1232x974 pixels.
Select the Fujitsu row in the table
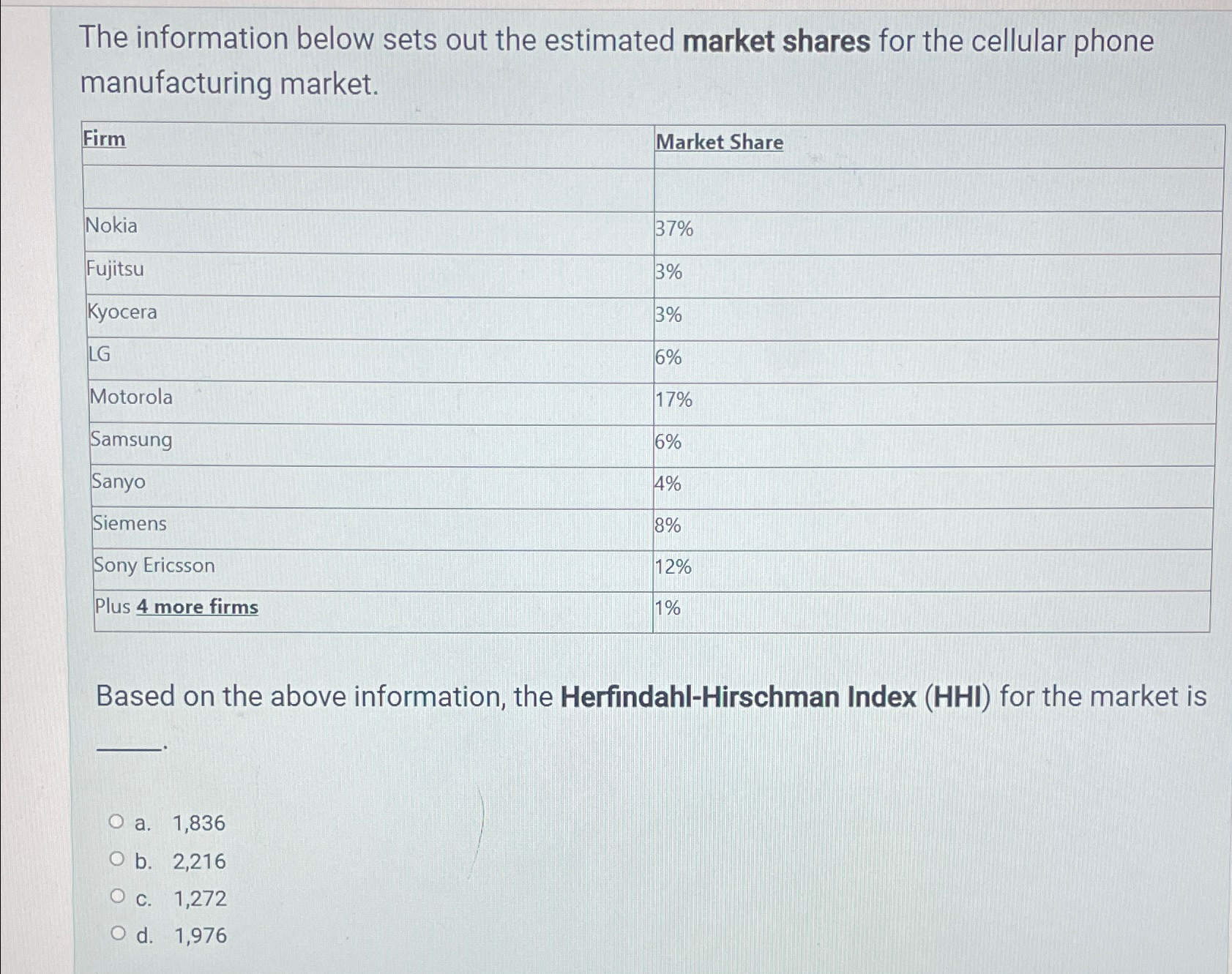pos(293,270)
